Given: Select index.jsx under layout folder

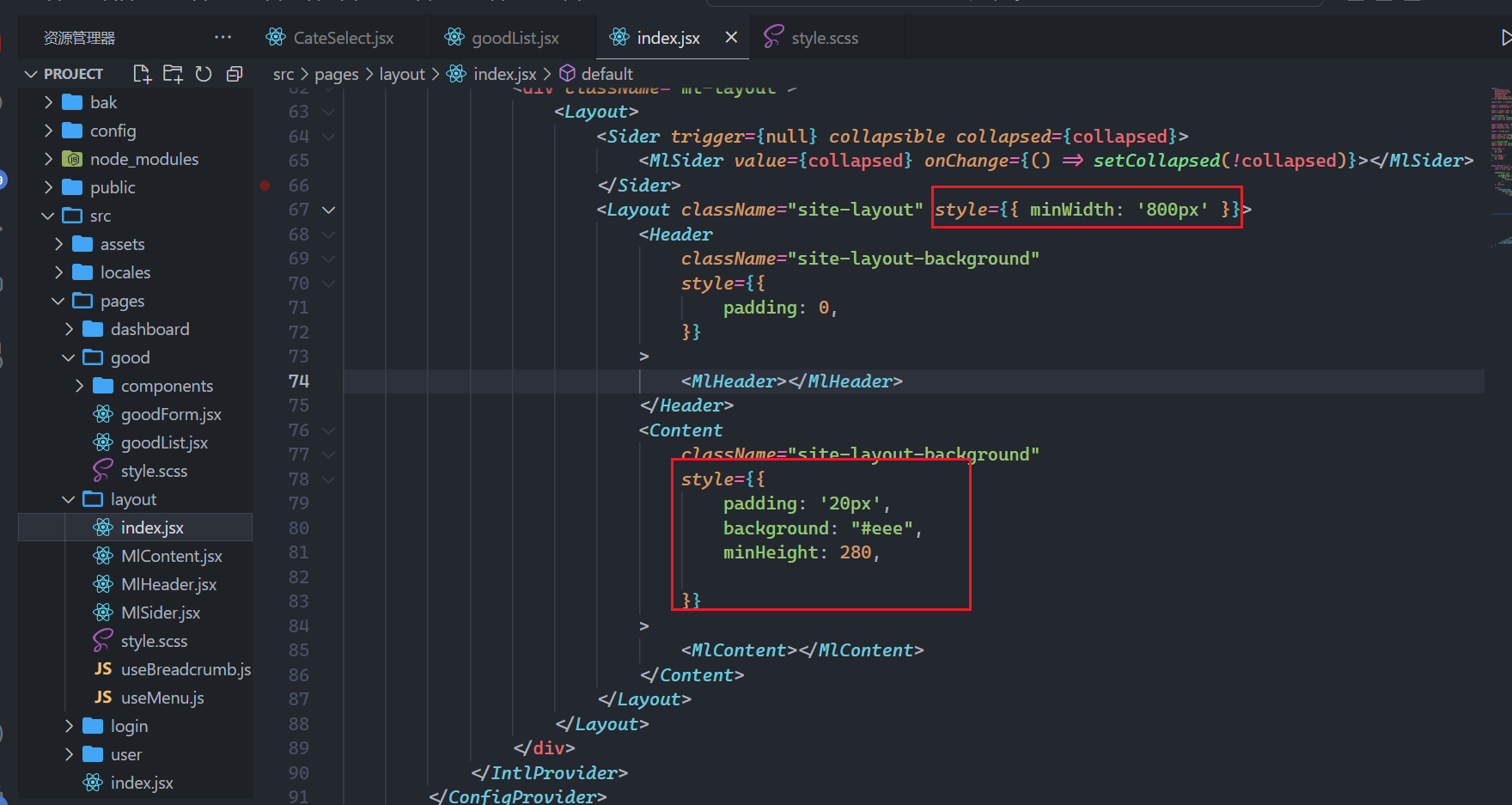Looking at the screenshot, I should pyautogui.click(x=136, y=528).
